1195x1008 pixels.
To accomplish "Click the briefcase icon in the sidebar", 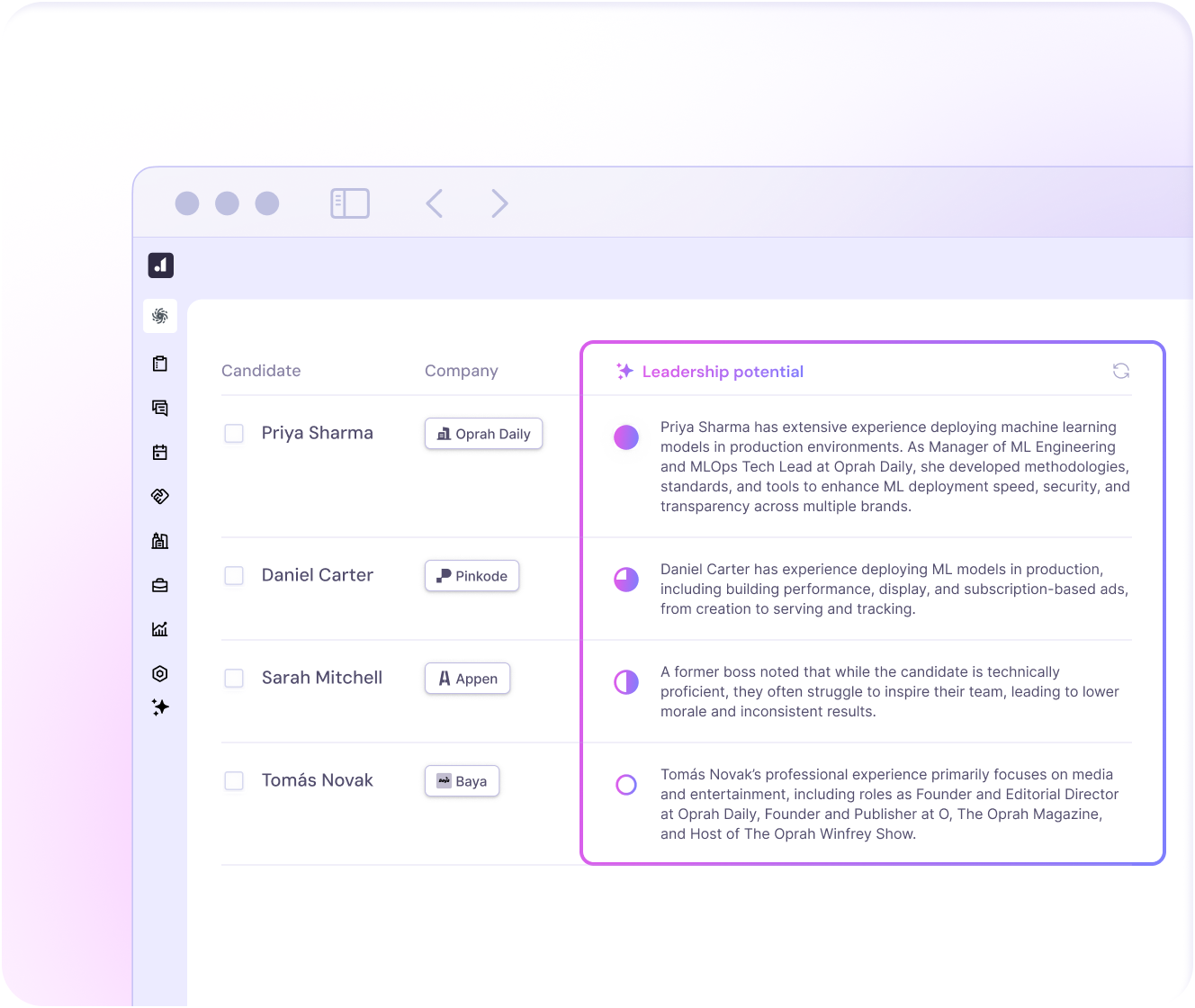I will click(x=160, y=585).
